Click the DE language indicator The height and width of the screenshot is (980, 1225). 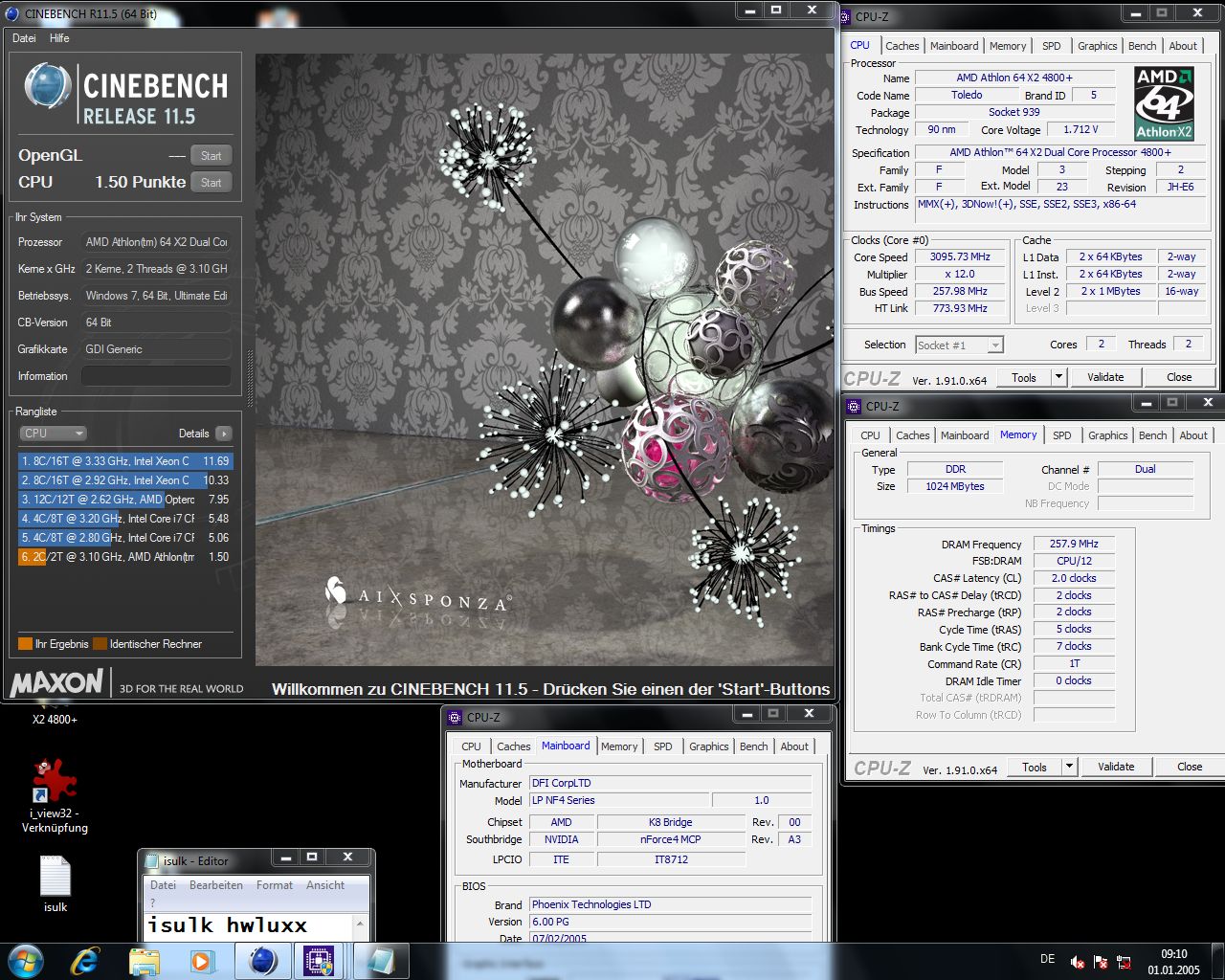point(1048,959)
